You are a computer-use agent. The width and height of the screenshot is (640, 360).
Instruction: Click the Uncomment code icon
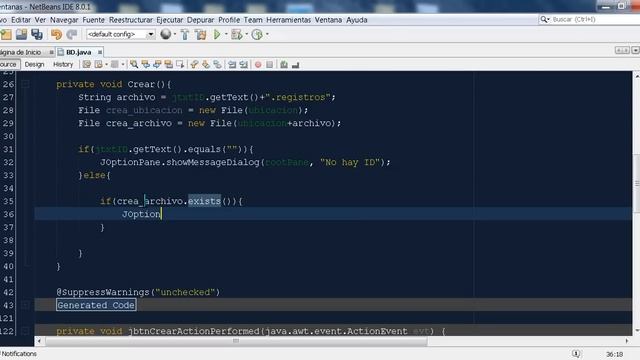pos(296,64)
